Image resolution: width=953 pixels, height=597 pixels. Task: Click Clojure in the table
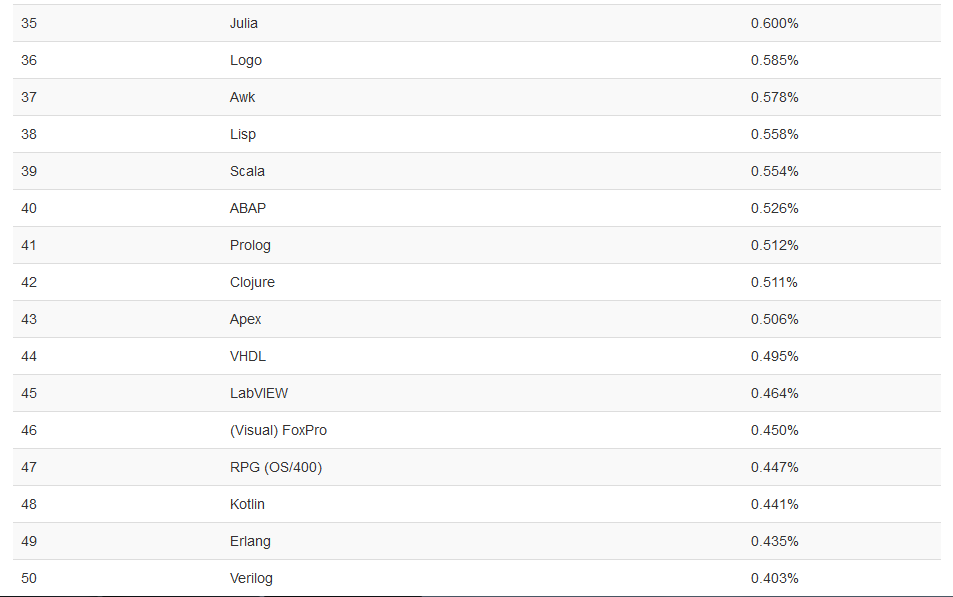[x=252, y=282]
